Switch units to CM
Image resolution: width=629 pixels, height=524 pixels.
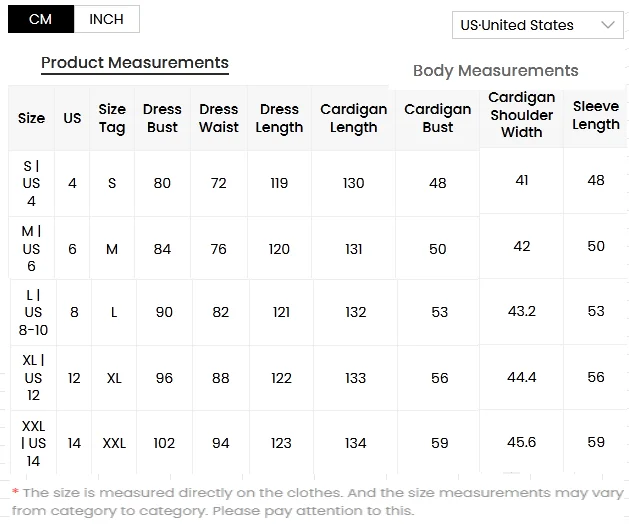pos(41,19)
